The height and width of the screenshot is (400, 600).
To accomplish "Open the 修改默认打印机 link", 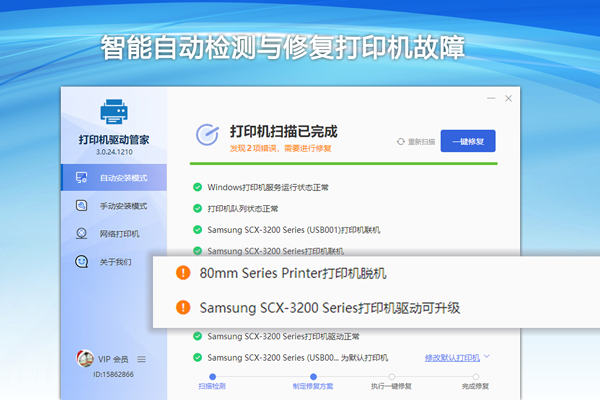I will [452, 358].
